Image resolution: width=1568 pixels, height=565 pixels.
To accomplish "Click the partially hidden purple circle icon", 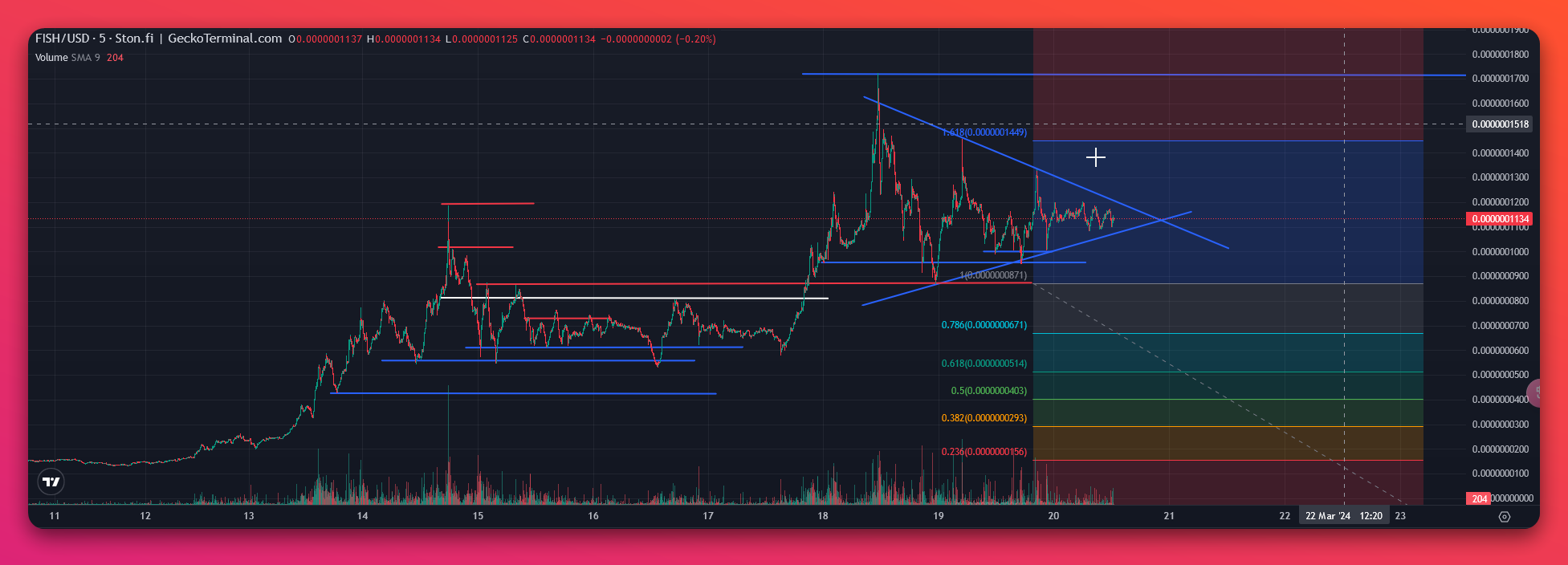I will tap(1536, 392).
